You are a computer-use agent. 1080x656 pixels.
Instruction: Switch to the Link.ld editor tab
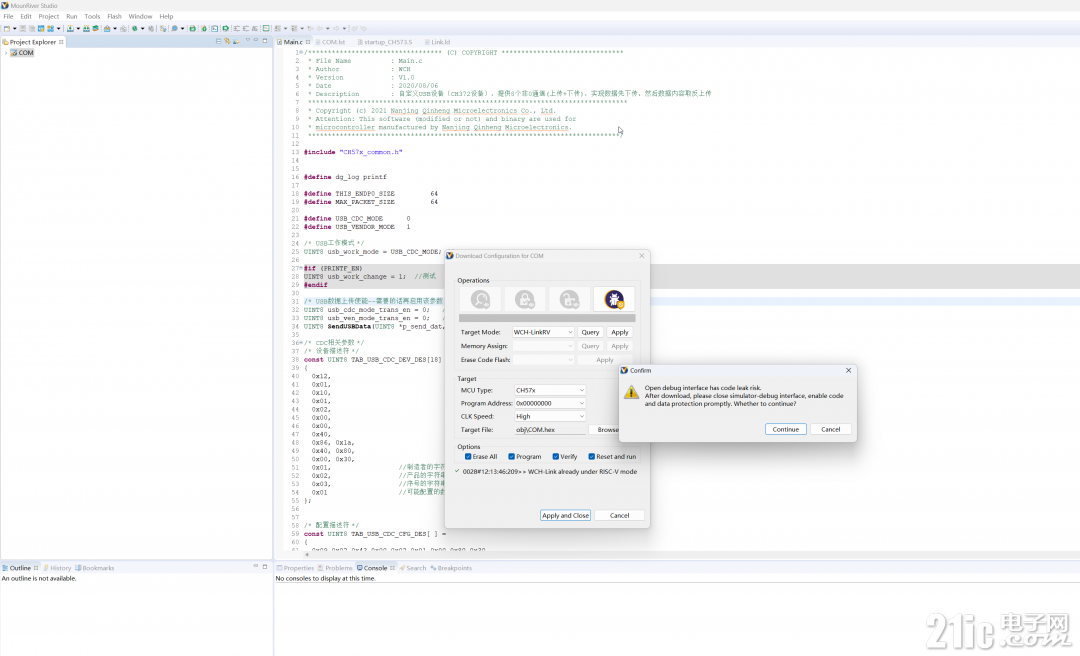tap(439, 42)
